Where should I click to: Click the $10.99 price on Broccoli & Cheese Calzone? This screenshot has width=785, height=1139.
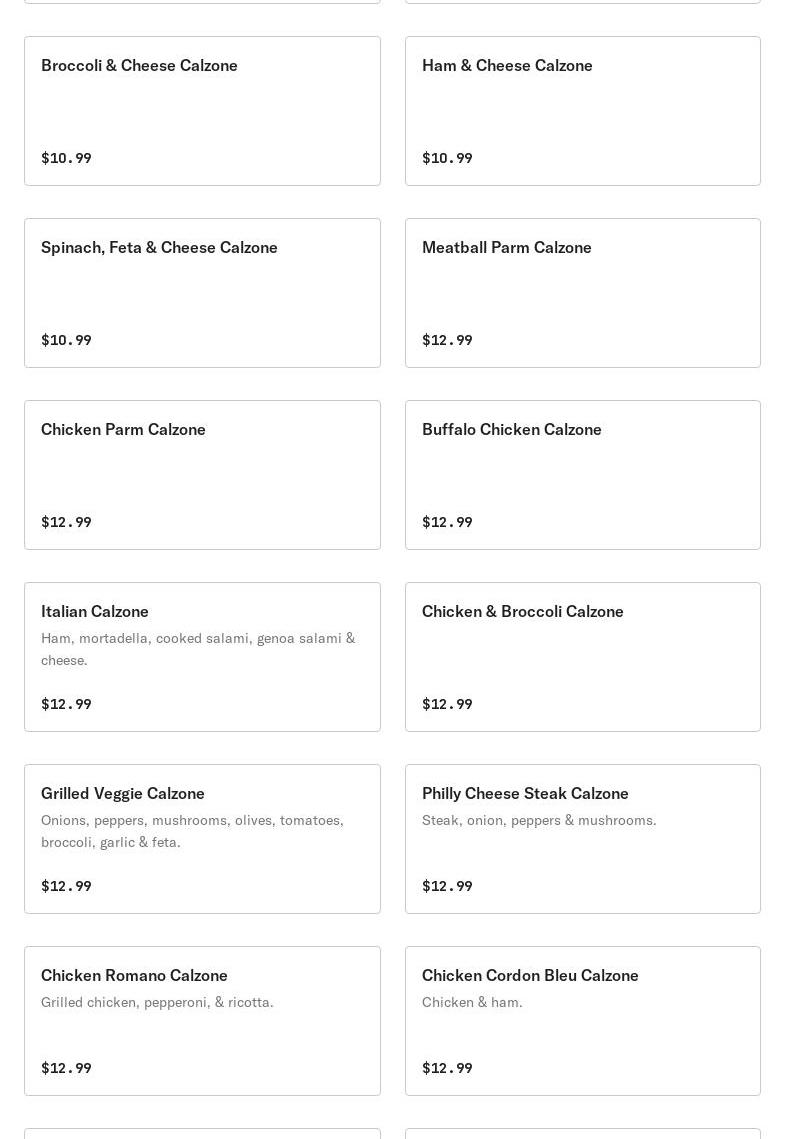pos(66,158)
